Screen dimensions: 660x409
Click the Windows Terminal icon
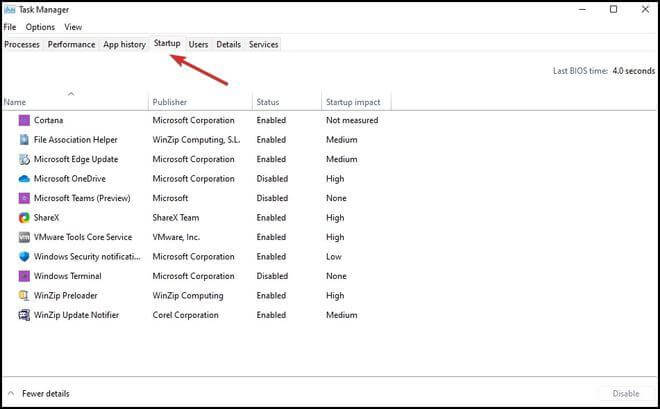(24, 276)
